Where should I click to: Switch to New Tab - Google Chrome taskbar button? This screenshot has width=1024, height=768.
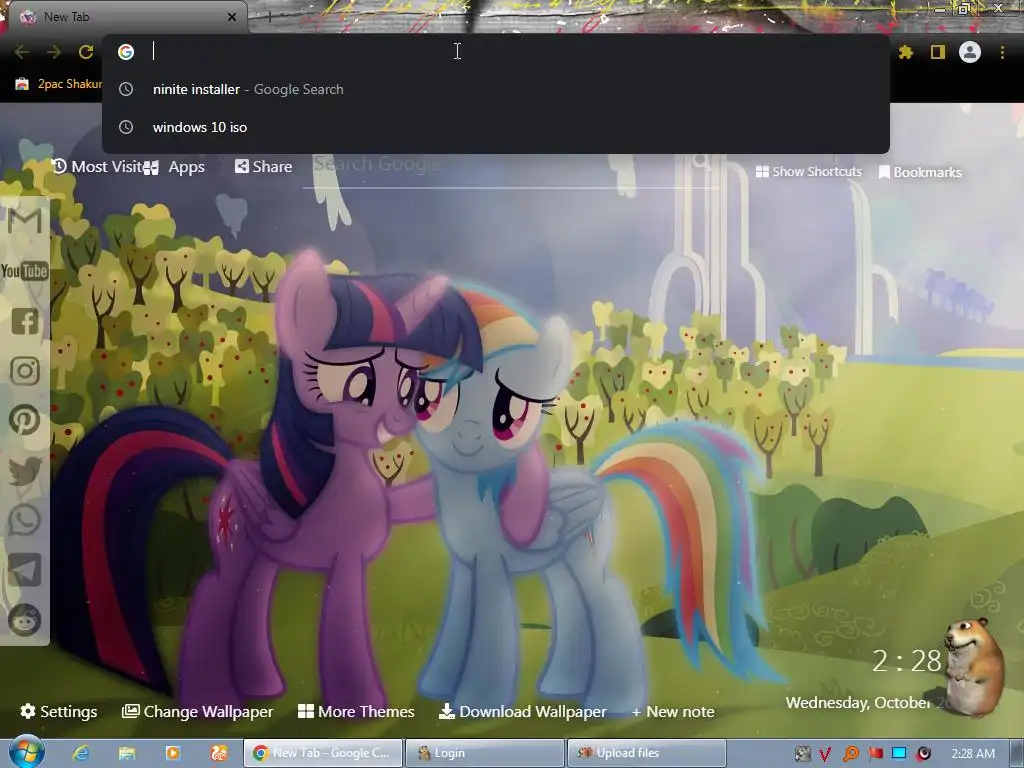[x=323, y=753]
